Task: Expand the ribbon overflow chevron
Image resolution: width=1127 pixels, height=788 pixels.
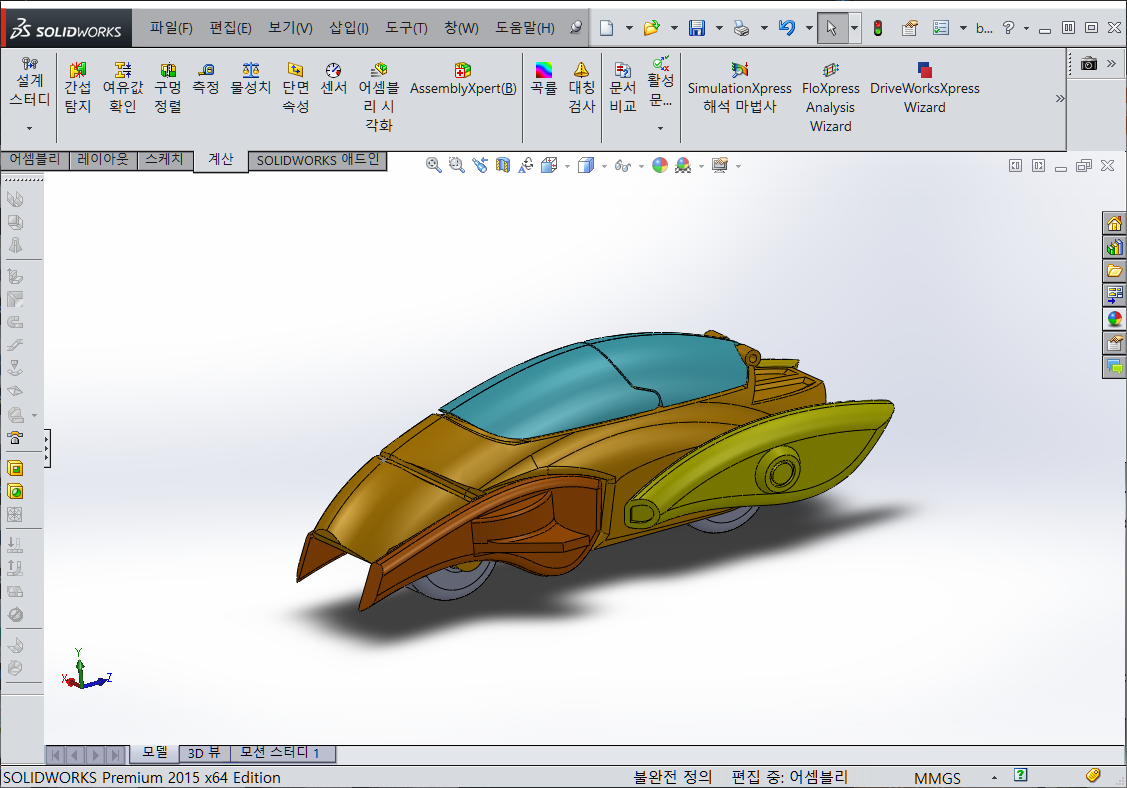Action: (1059, 98)
